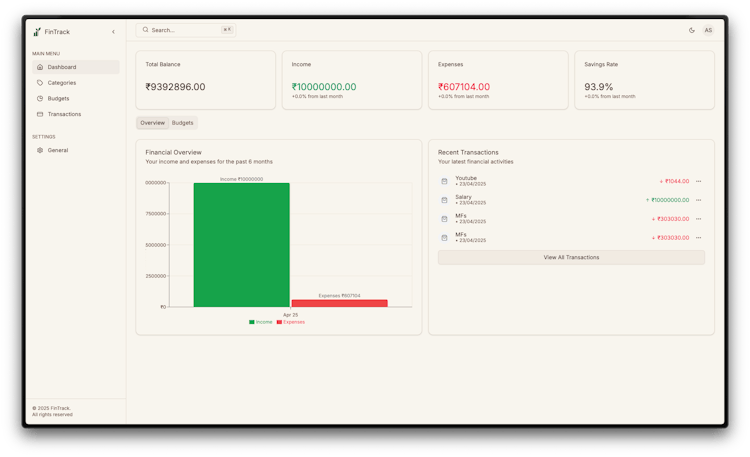Open options menu for Youtube transaction
750x457 pixels.
698,181
